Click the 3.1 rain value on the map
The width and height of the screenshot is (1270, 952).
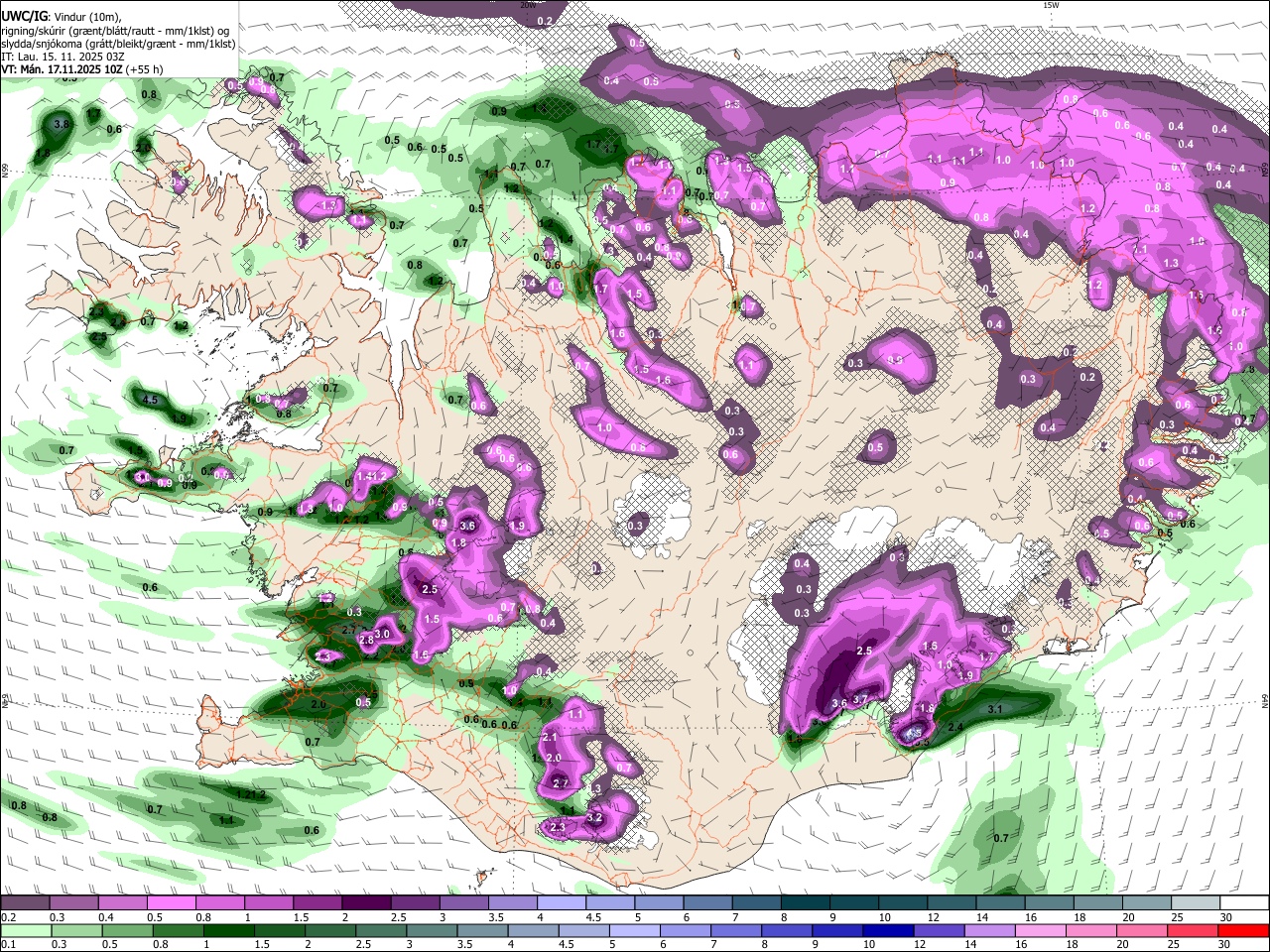(x=996, y=709)
